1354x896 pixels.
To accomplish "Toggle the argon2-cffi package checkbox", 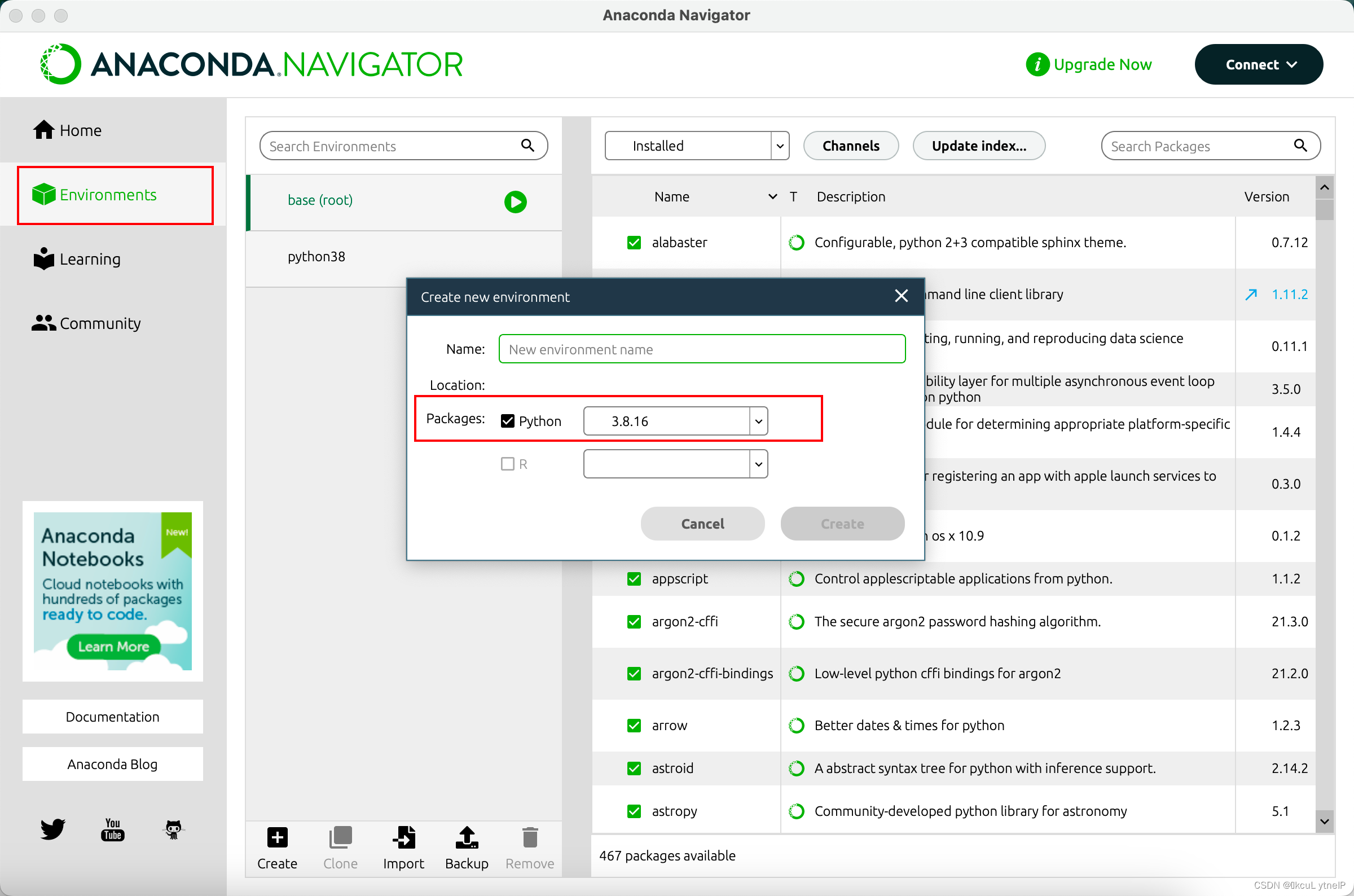I will [x=634, y=622].
